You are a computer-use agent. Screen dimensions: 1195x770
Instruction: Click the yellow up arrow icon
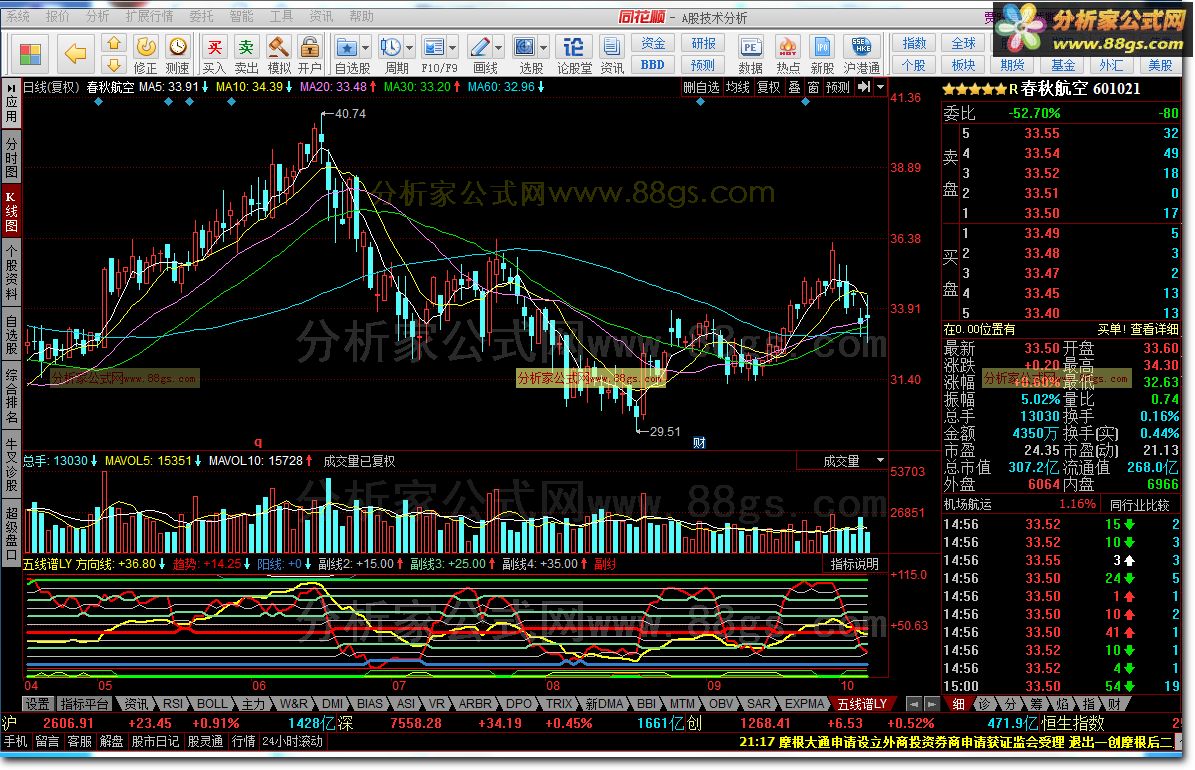pyautogui.click(x=114, y=43)
